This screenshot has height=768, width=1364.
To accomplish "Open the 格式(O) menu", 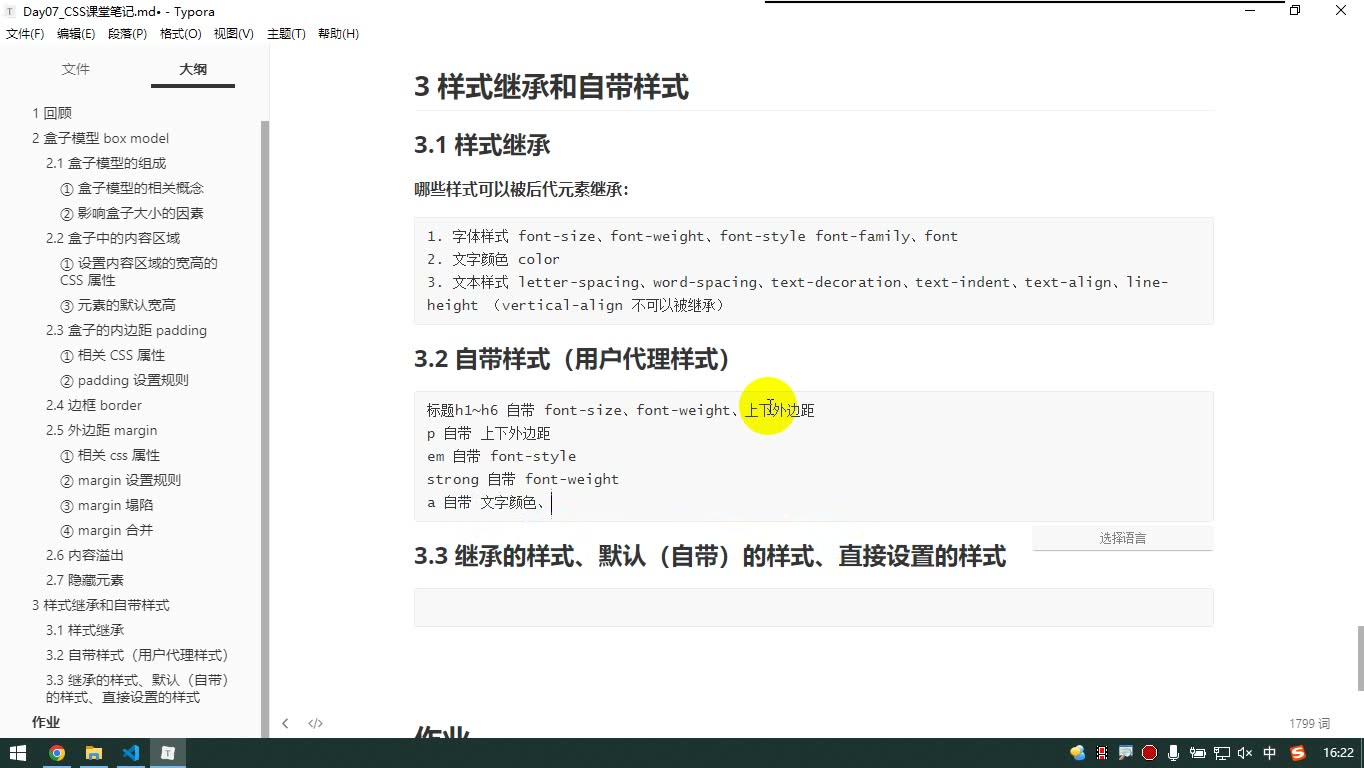I will (x=181, y=34).
